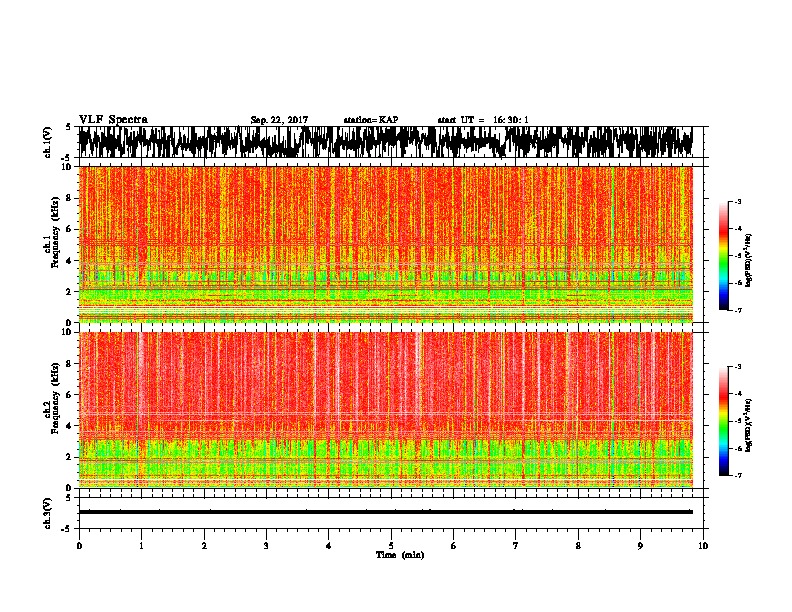Click time axis tick label "5"
This screenshot has height=612, width=792.
pyautogui.click(x=391, y=546)
